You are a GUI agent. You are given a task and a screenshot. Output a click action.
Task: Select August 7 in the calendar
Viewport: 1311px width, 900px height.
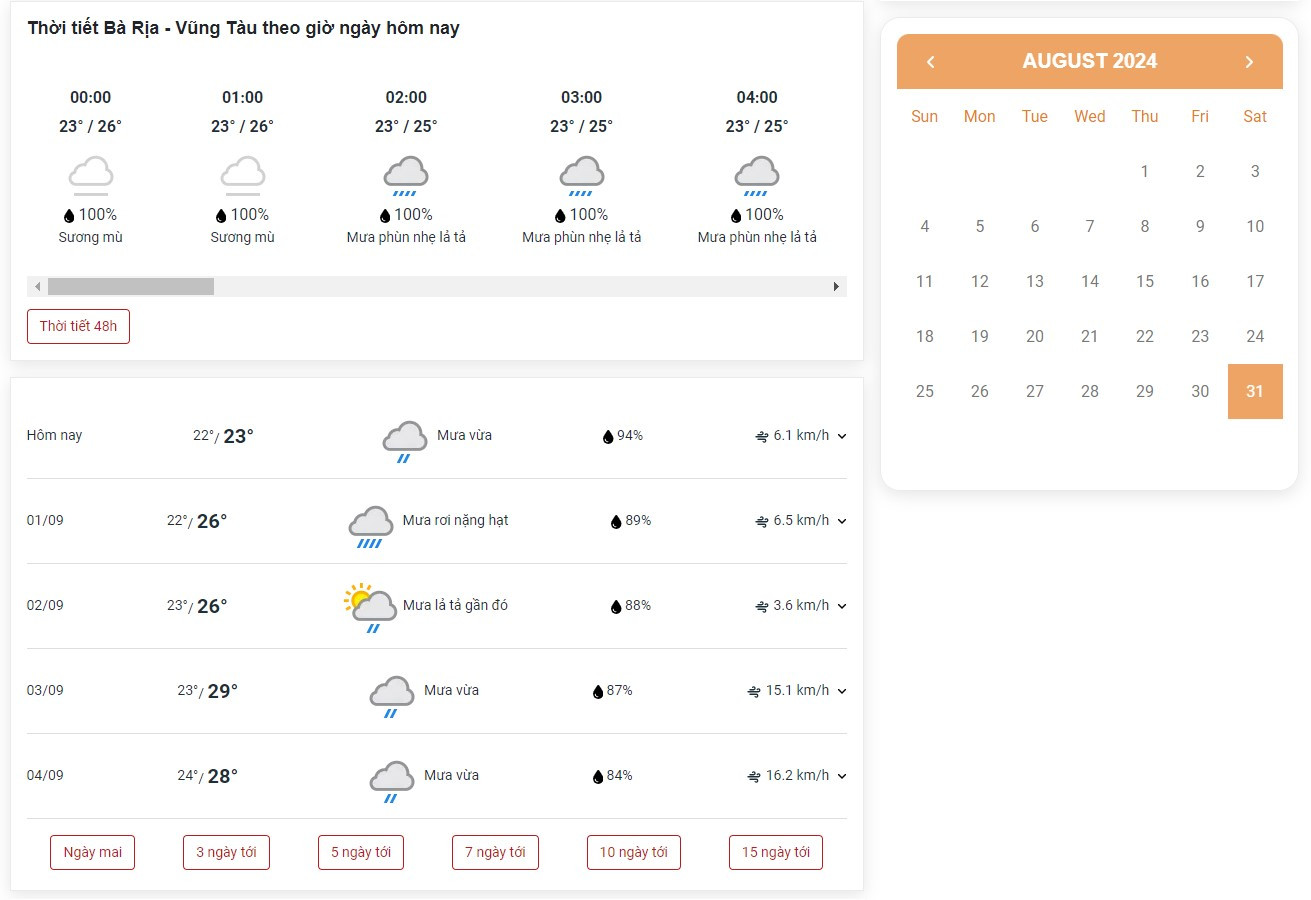(x=1090, y=226)
